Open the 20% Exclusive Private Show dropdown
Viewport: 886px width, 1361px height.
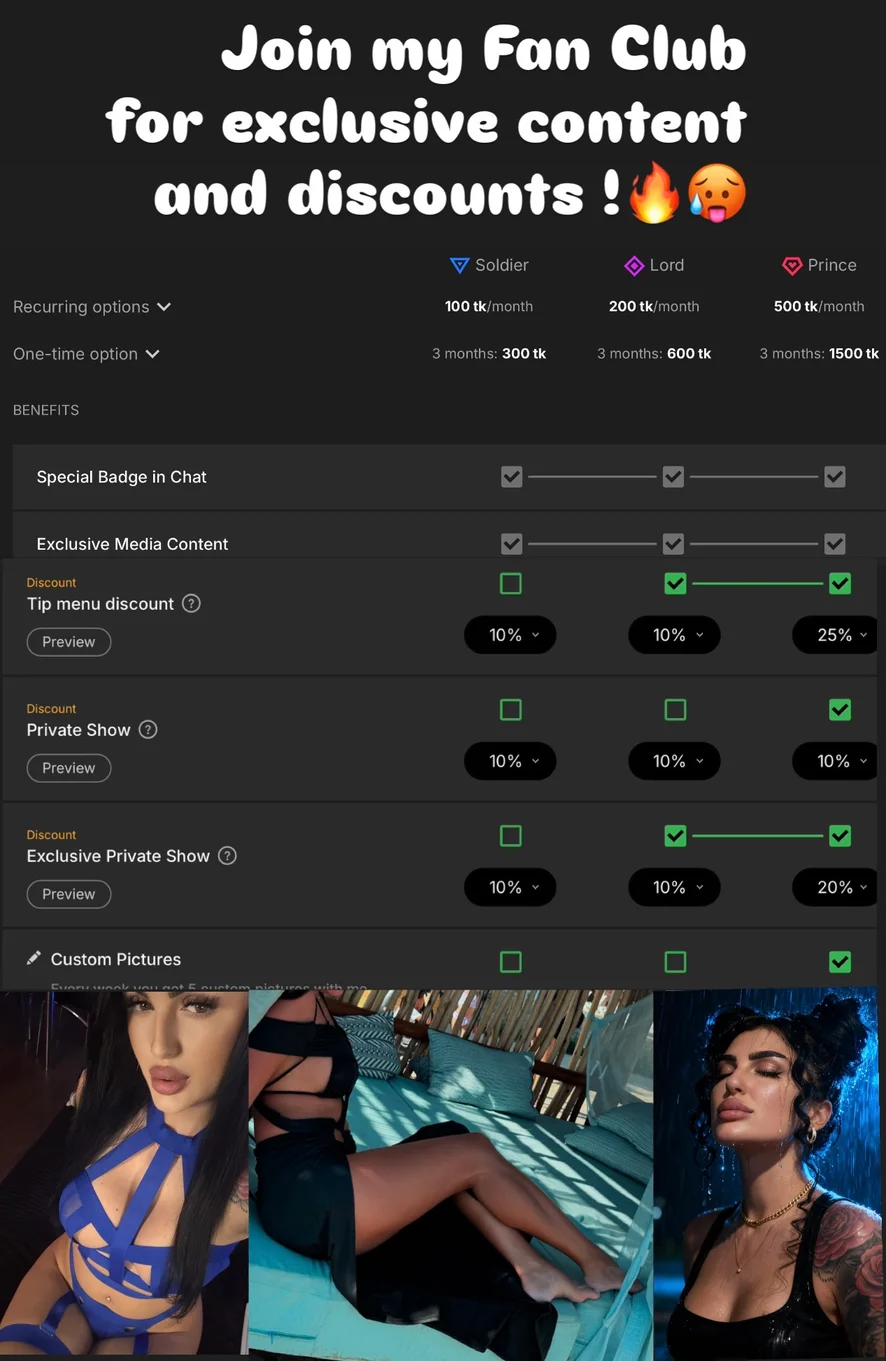point(835,887)
